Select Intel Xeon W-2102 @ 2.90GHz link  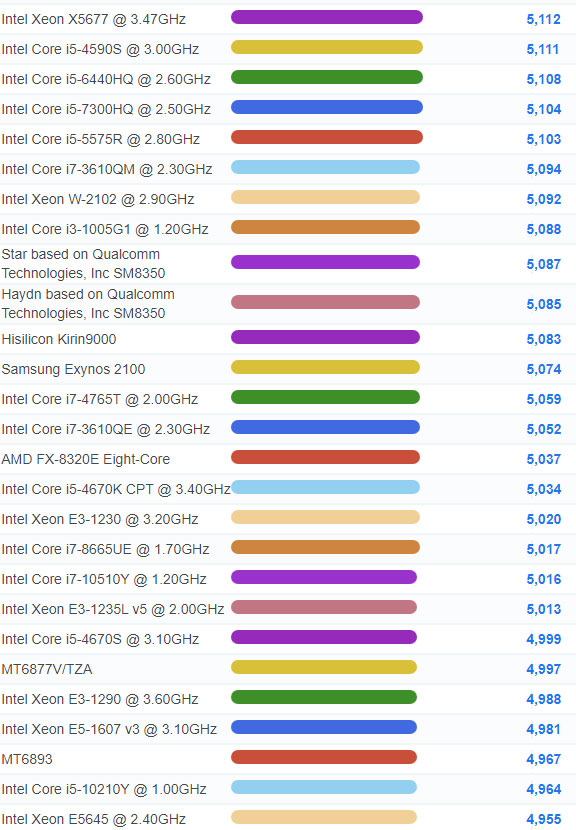tap(98, 200)
